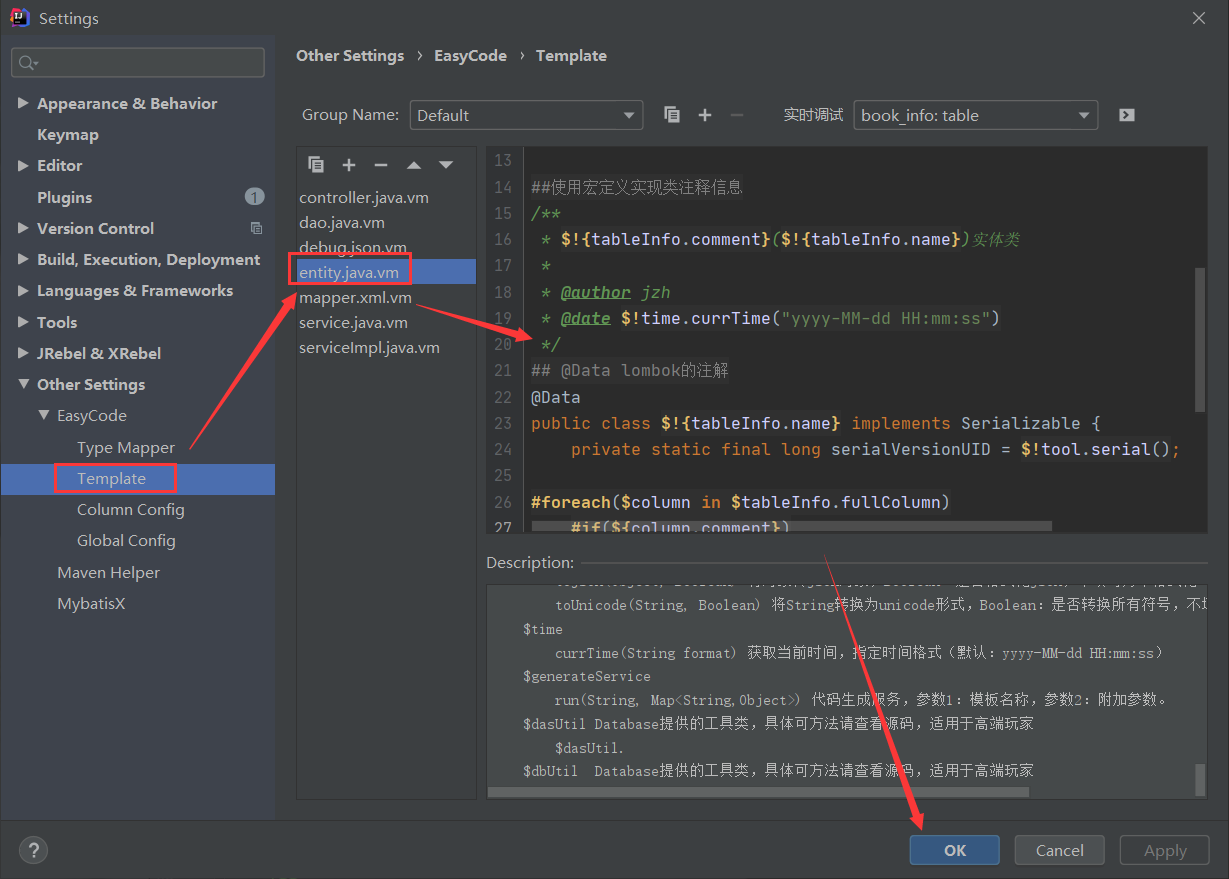Expand the Editor section
This screenshot has width=1229, height=879.
23,166
